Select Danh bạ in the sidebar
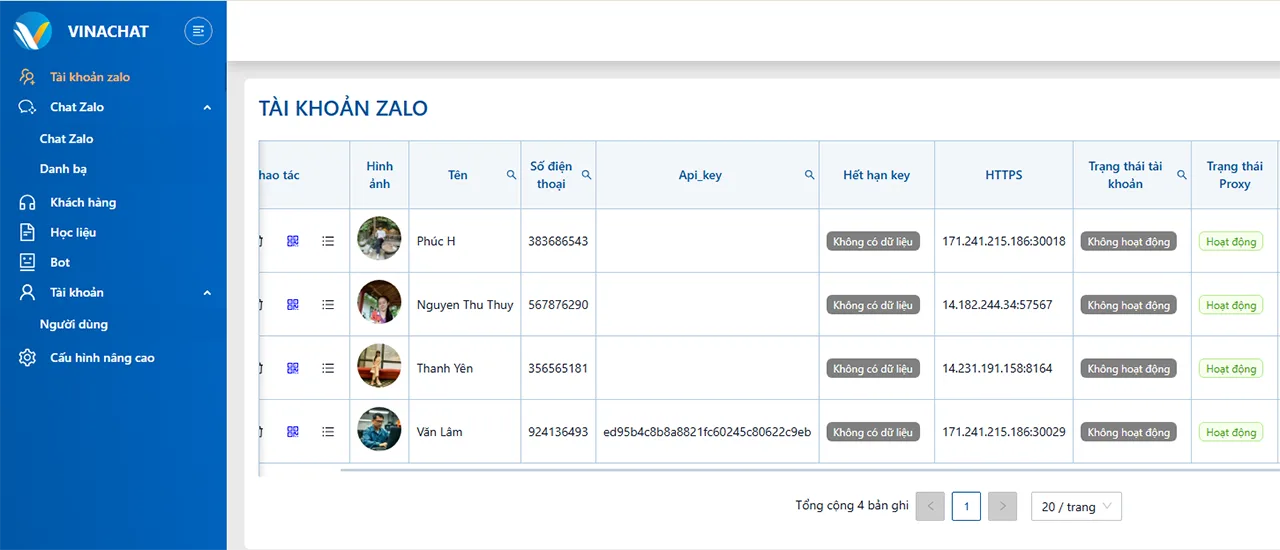Image resolution: width=1280 pixels, height=550 pixels. [63, 169]
